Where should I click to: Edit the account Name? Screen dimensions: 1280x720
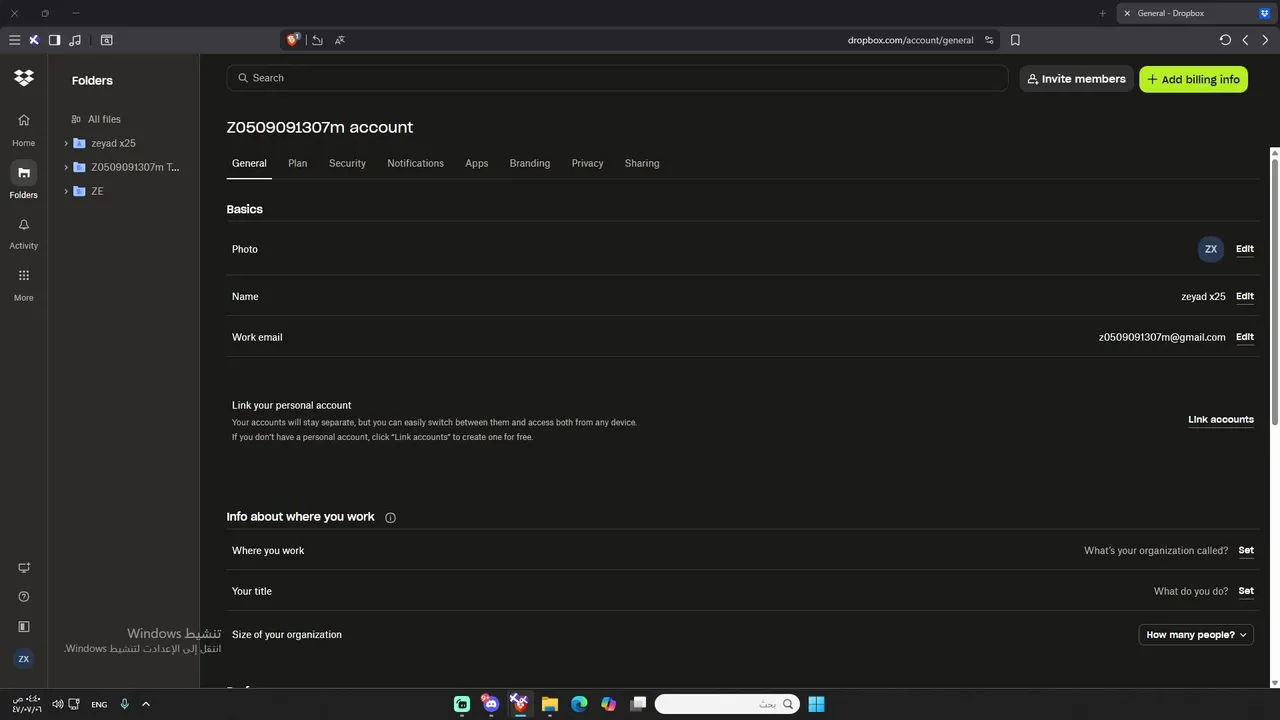pyautogui.click(x=1245, y=296)
